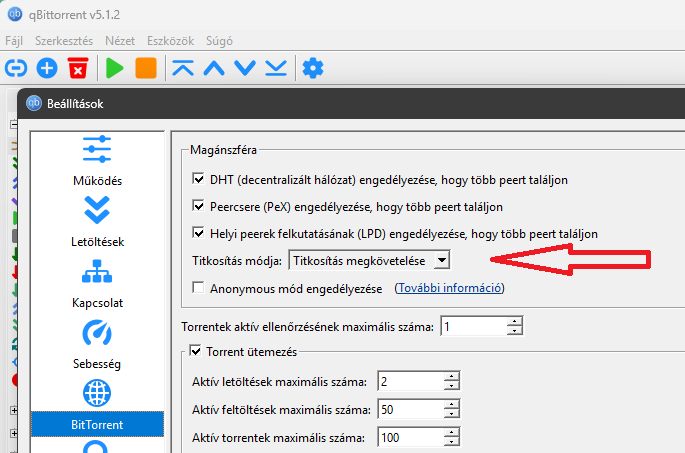Viewport: 685px width, 453px height.
Task: Select the Kapcsolat settings category
Action: click(x=97, y=284)
